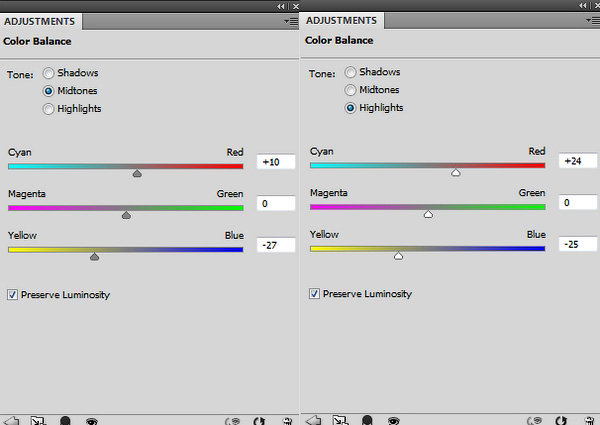Return to adjustment list in left panel
The image size is (600, 425).
click(11, 420)
